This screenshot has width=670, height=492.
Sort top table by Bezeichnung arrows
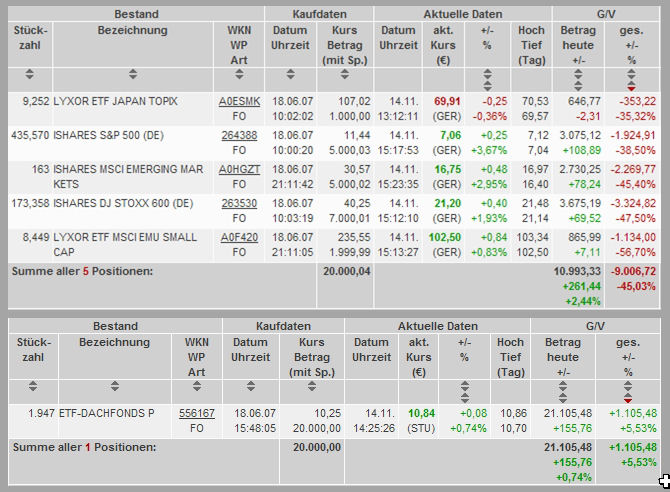[x=133, y=74]
